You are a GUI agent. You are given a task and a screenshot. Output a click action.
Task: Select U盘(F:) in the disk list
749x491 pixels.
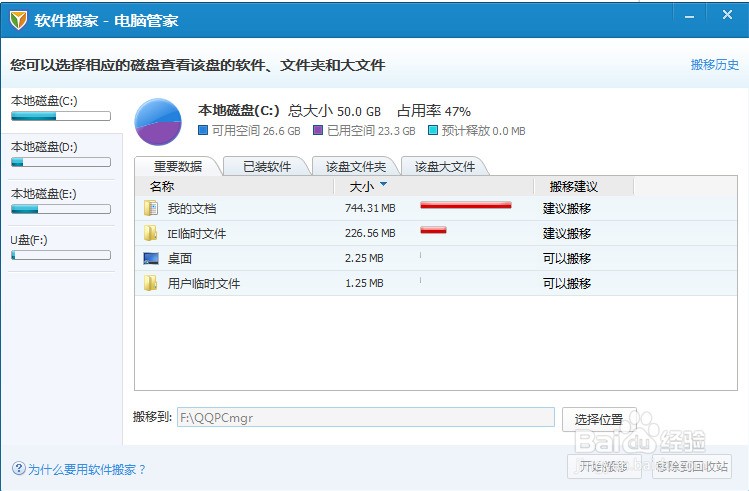point(61,249)
